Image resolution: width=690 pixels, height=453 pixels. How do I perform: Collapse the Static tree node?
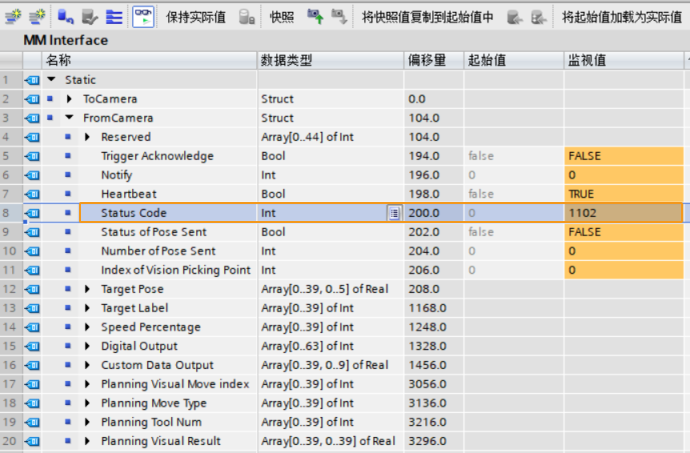pyautogui.click(x=51, y=79)
